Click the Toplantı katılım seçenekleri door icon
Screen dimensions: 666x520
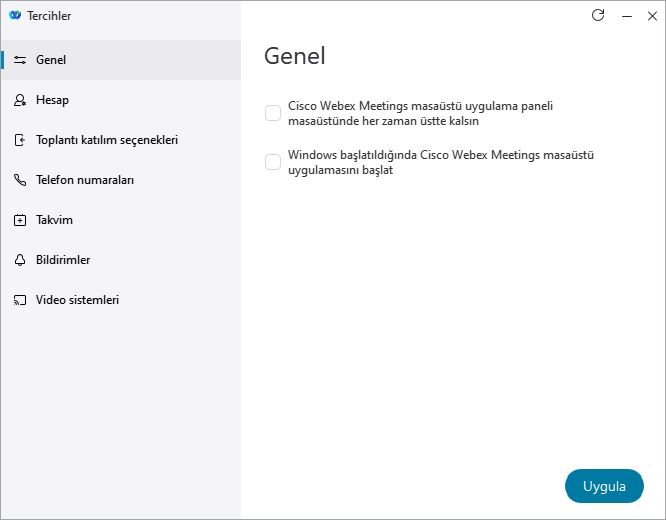coord(20,140)
